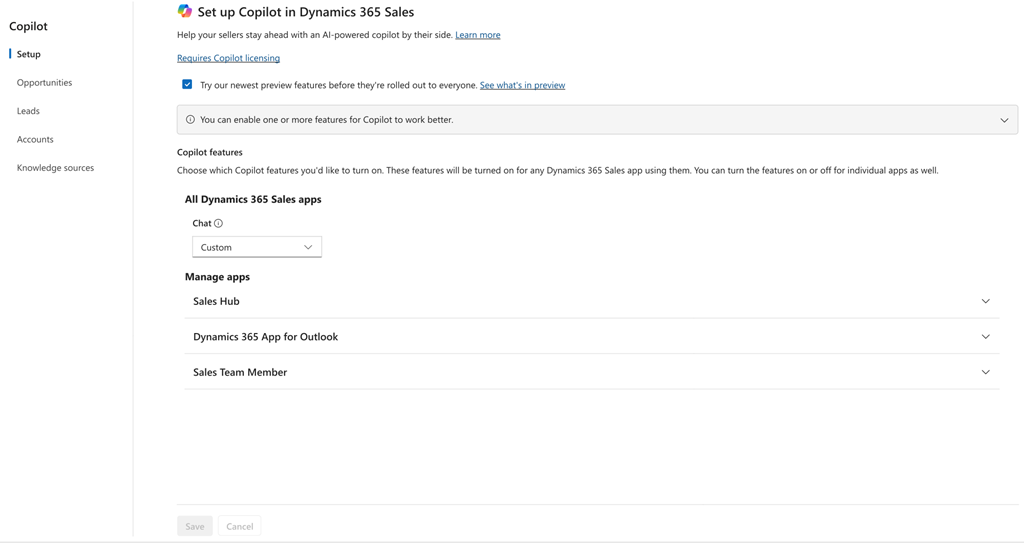Follow the Learn more link
Screen dimensions: 1024x543
pyautogui.click(x=477, y=35)
